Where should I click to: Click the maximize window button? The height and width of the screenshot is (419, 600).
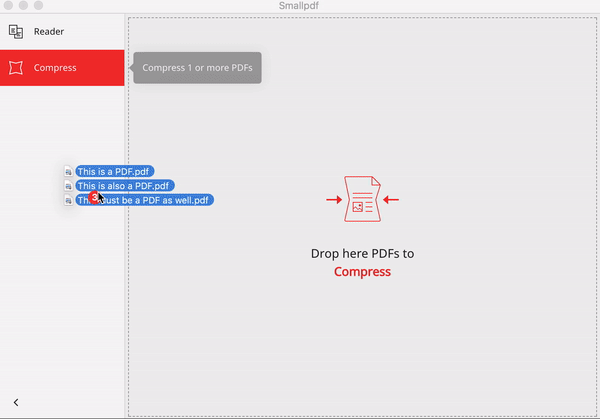tap(38, 5)
